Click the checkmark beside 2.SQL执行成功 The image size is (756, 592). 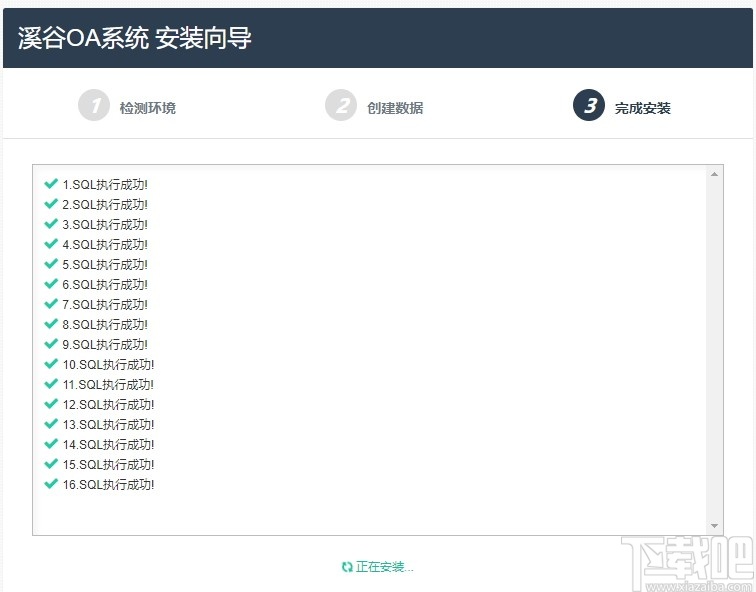click(x=51, y=204)
